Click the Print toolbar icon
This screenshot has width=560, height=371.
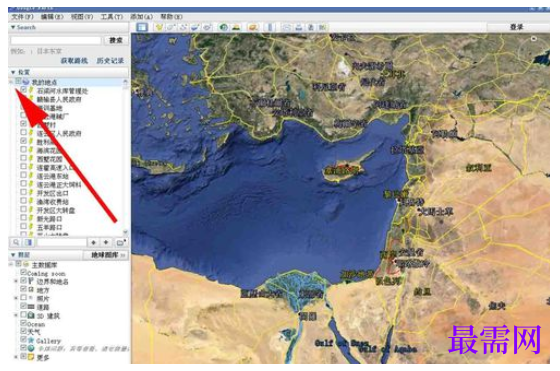click(x=299, y=27)
